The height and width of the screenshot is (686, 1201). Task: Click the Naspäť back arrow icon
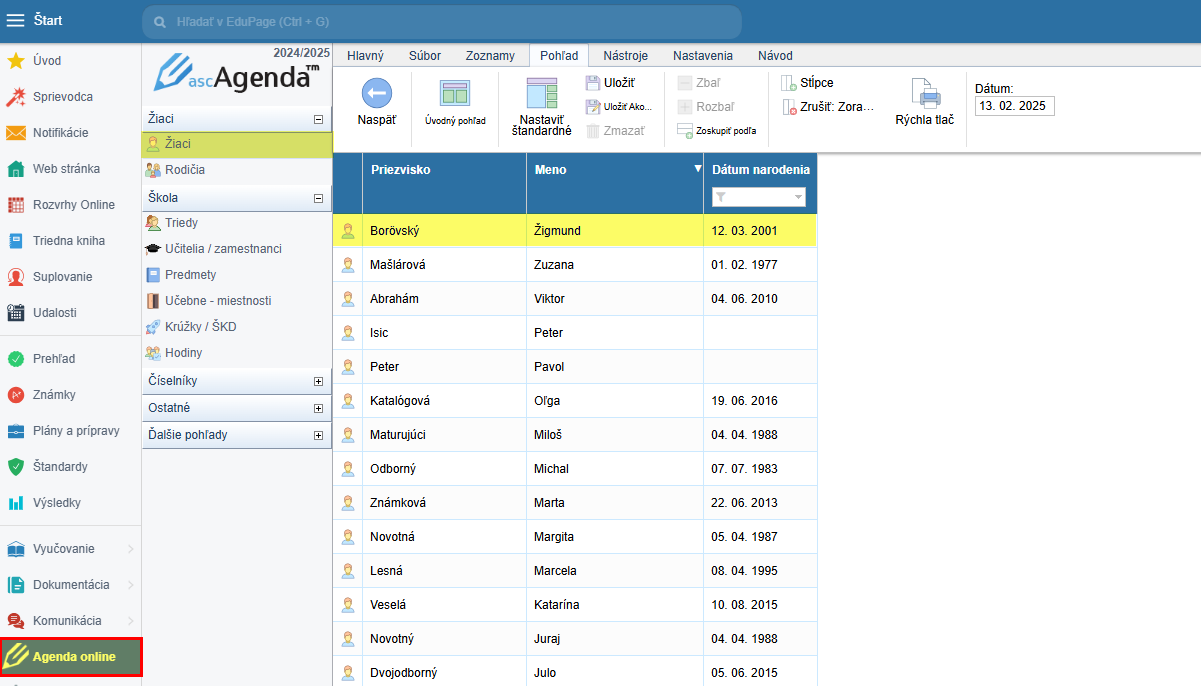point(376,94)
